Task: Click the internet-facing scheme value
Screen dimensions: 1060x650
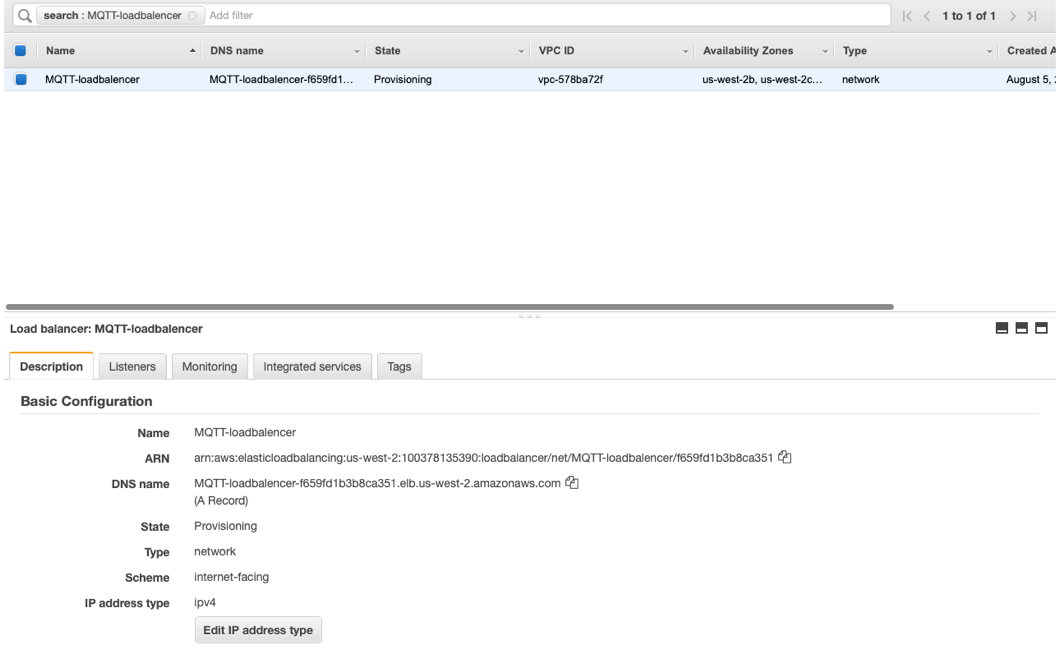Action: [x=231, y=577]
